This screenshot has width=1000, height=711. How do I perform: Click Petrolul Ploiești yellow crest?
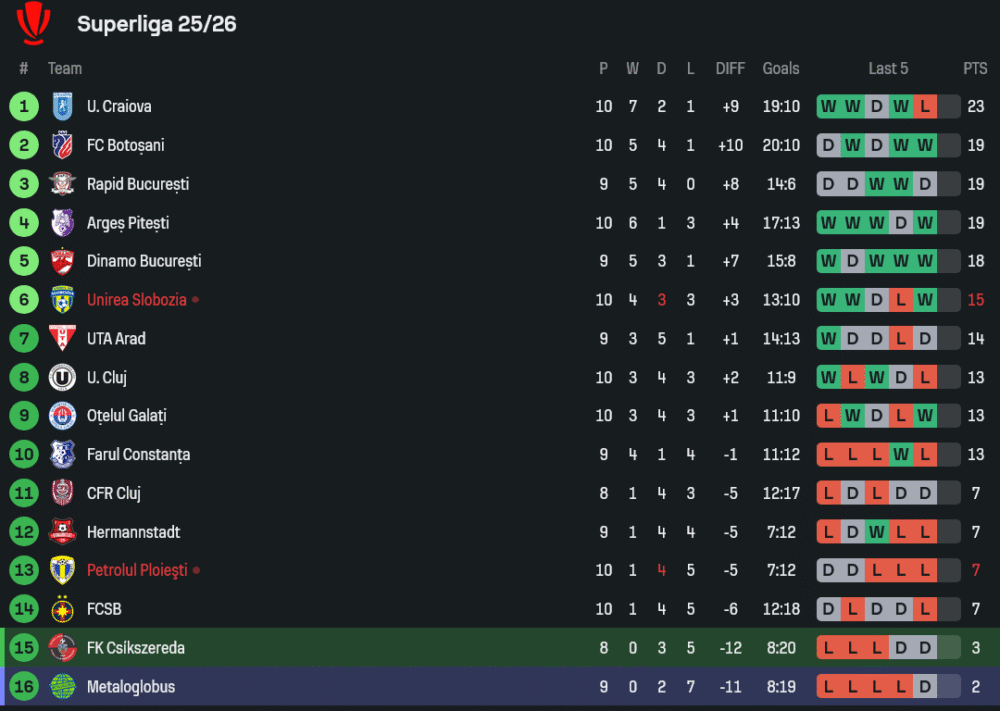coord(62,570)
